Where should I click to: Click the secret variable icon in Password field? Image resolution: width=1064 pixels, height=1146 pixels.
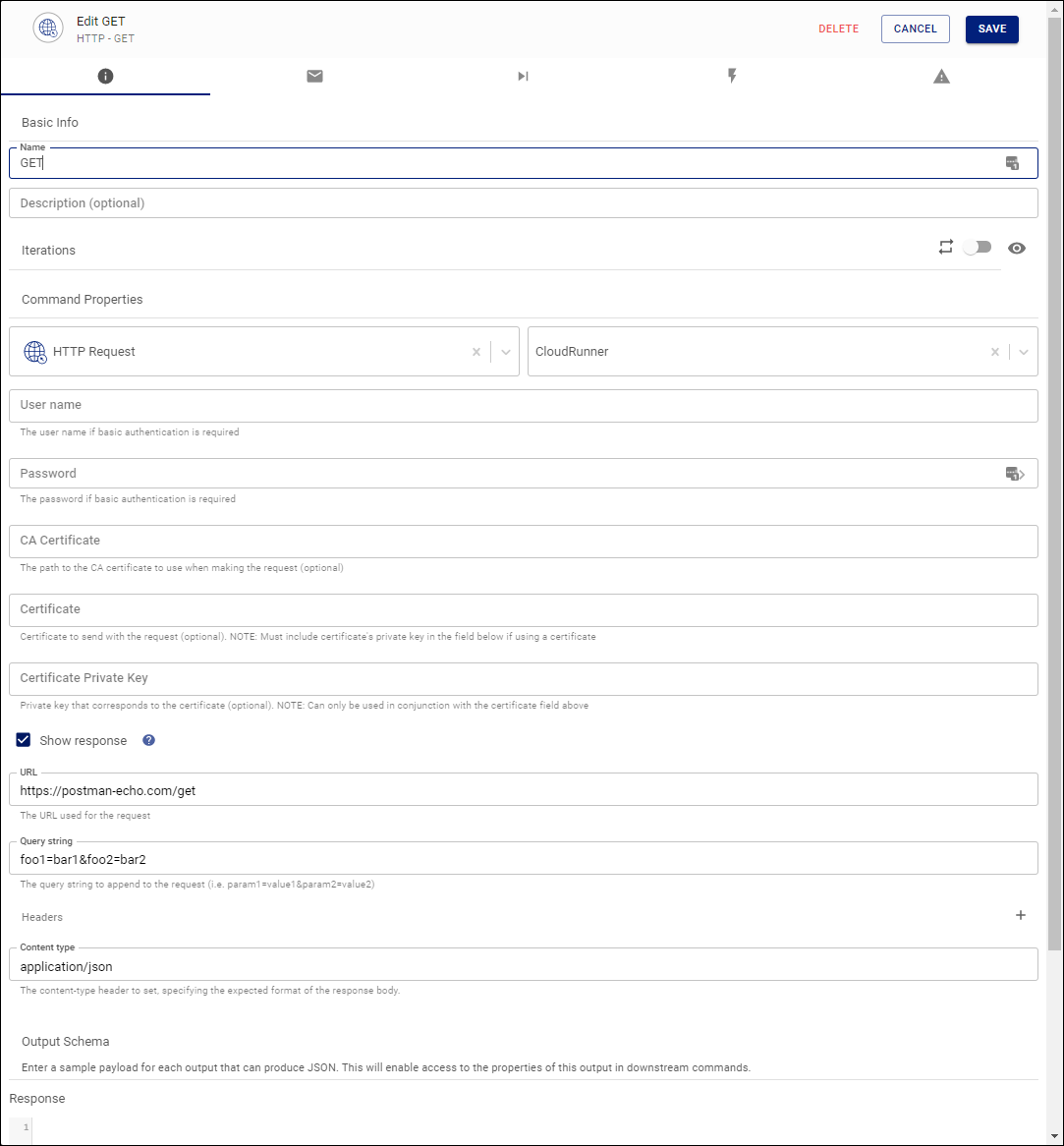1015,474
